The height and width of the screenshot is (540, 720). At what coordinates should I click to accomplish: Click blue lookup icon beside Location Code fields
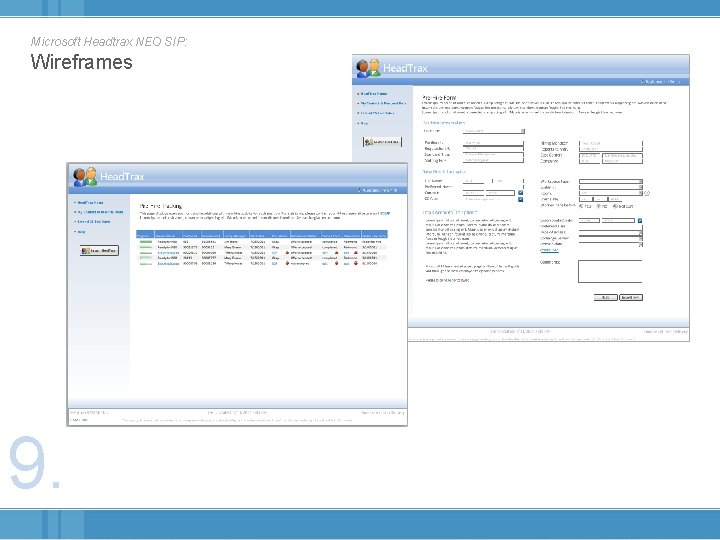tap(640, 220)
